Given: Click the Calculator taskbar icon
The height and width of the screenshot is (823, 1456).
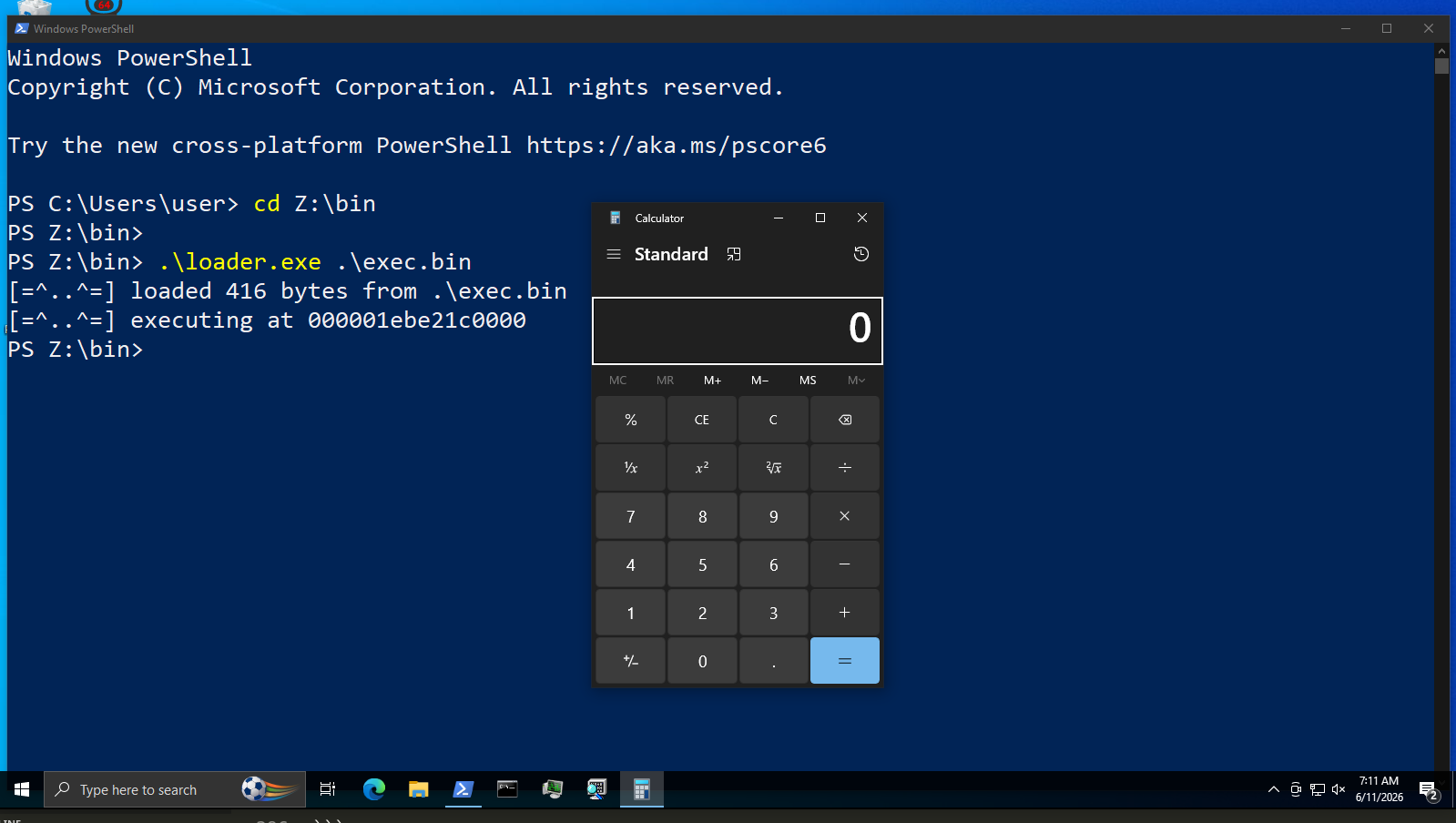Looking at the screenshot, I should [642, 789].
